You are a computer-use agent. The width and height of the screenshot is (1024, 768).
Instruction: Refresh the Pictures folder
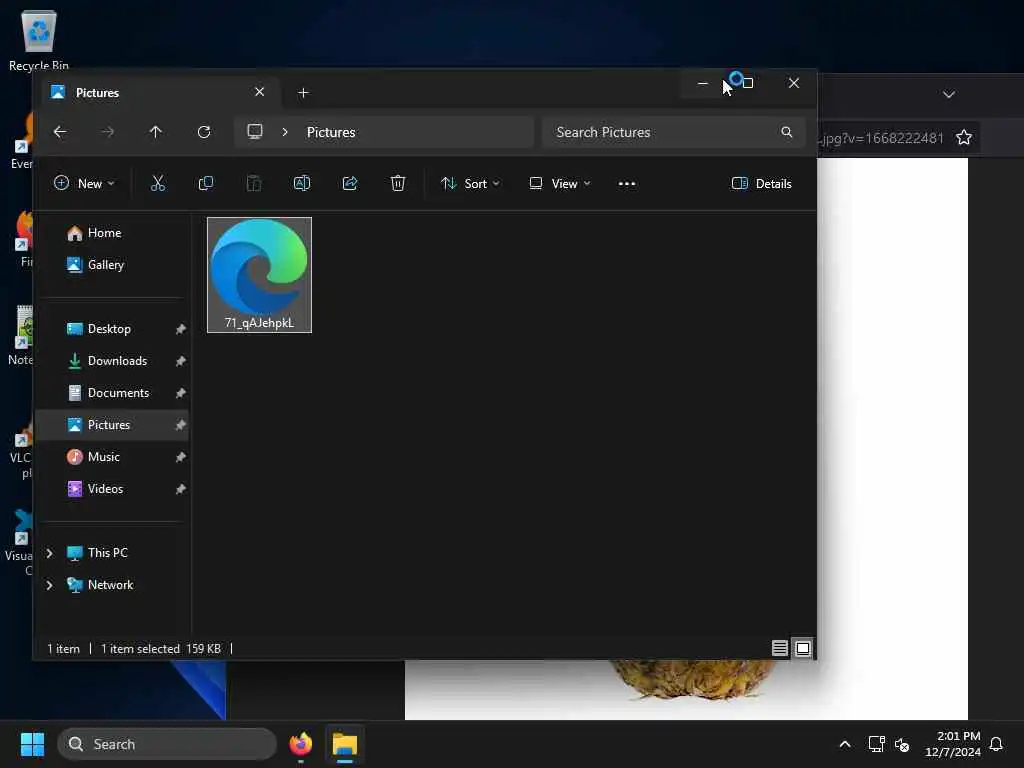point(204,132)
